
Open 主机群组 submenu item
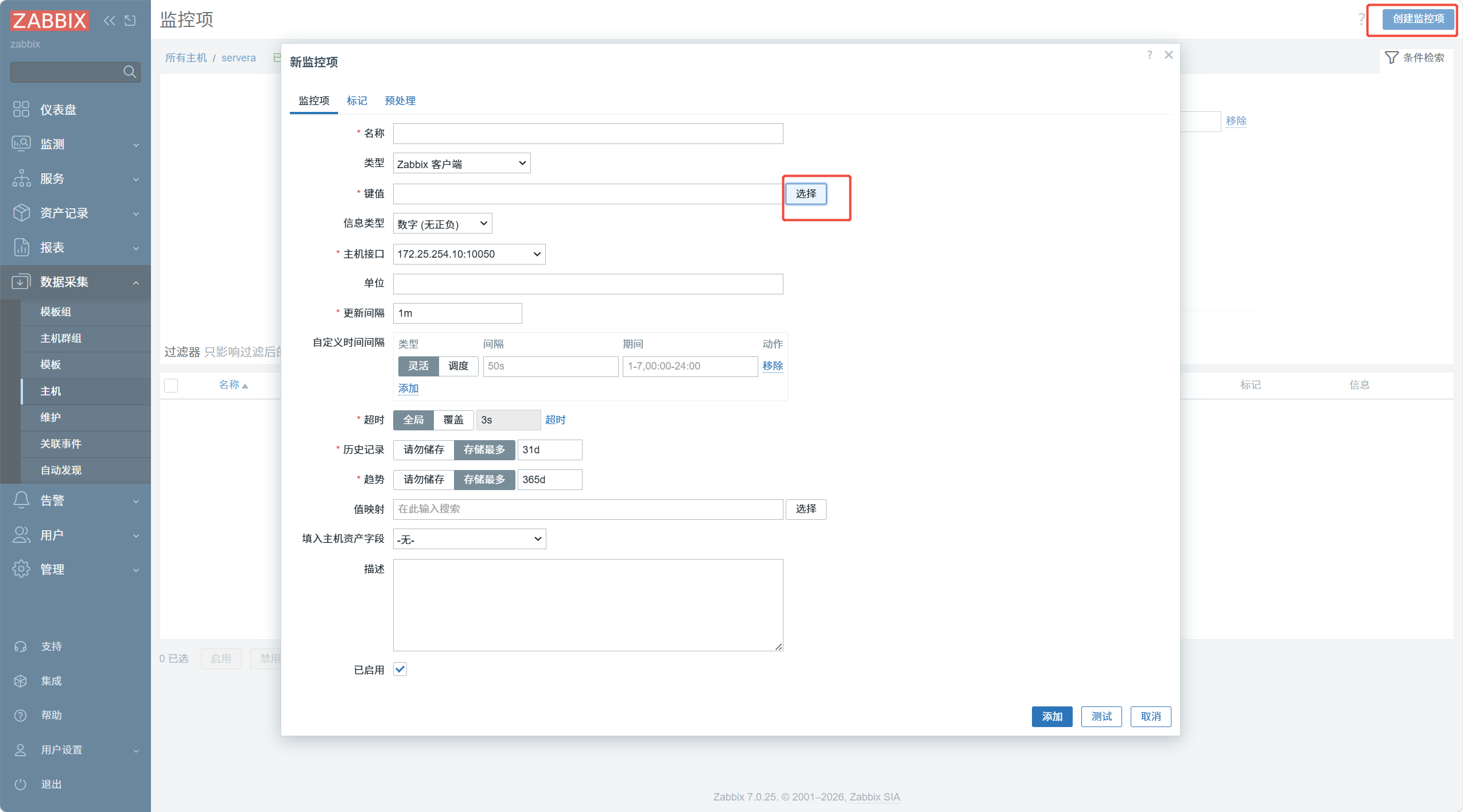(x=86, y=339)
